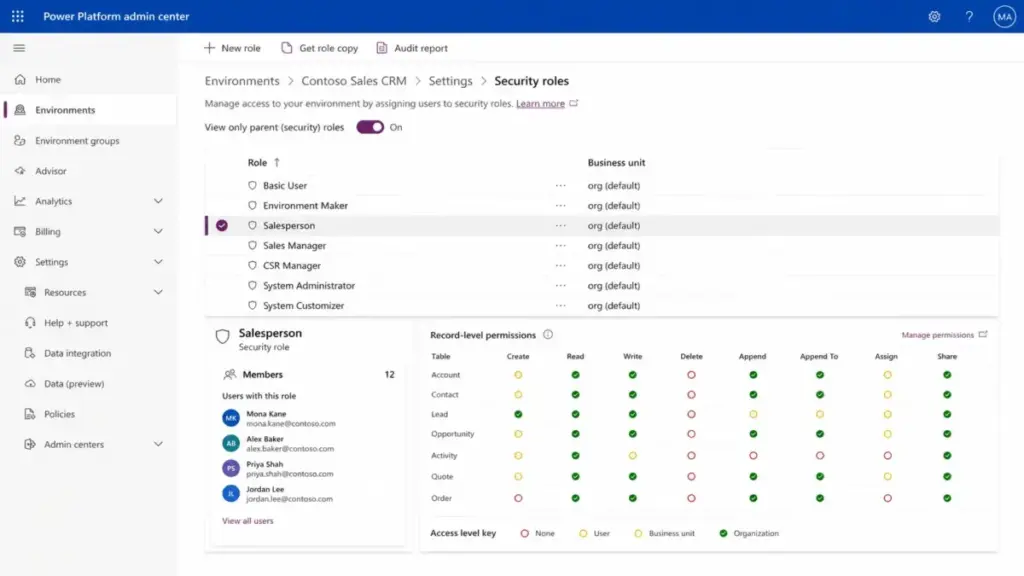Image resolution: width=1024 pixels, height=576 pixels.
Task: Select the System Administrator role row
Action: click(x=601, y=285)
